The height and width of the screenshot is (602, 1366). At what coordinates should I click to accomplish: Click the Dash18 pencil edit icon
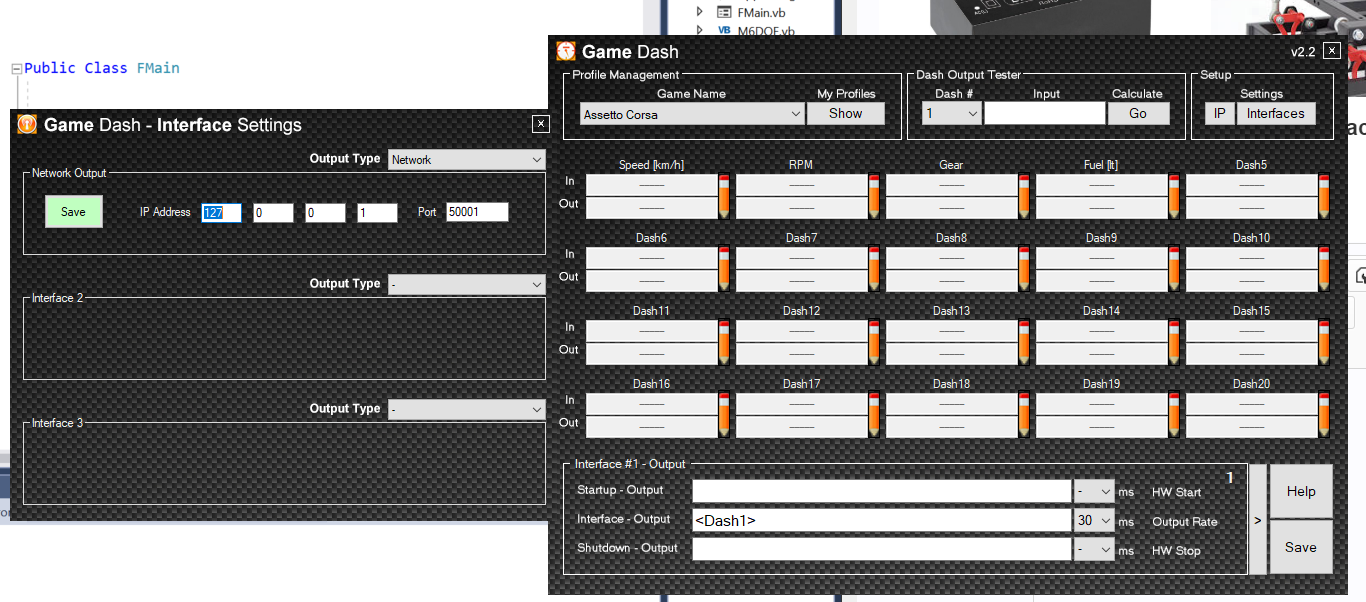pyautogui.click(x=1025, y=415)
